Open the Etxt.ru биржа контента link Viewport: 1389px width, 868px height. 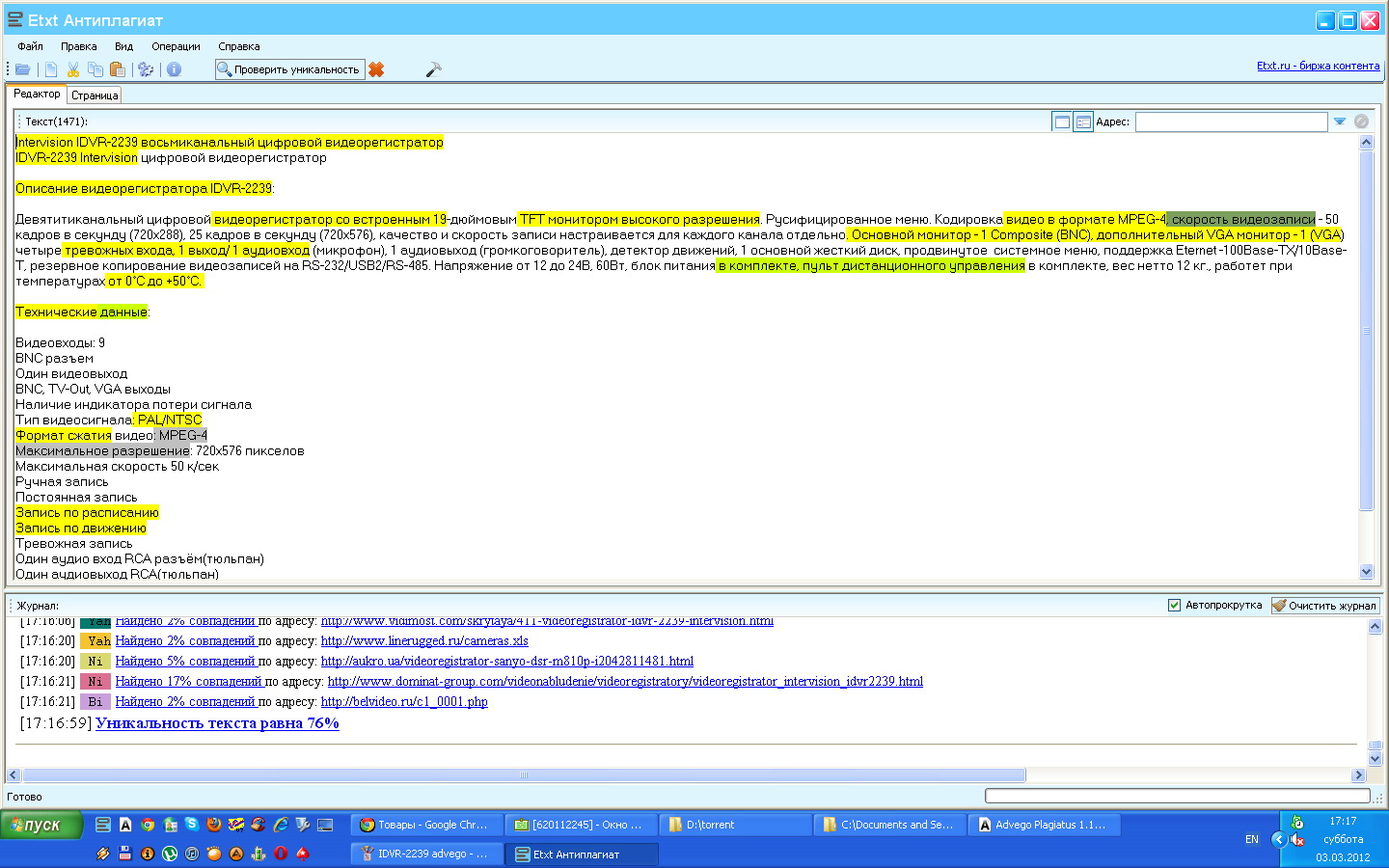click(1318, 66)
